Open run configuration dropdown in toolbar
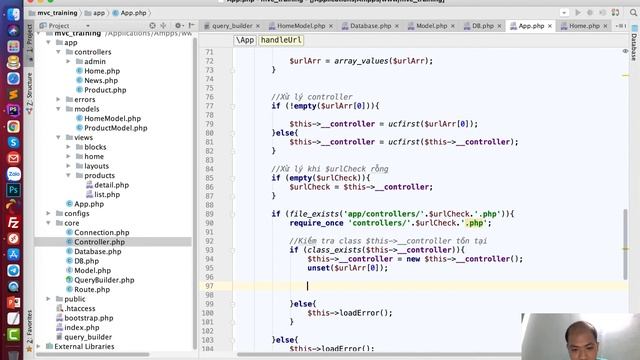 [564, 13]
